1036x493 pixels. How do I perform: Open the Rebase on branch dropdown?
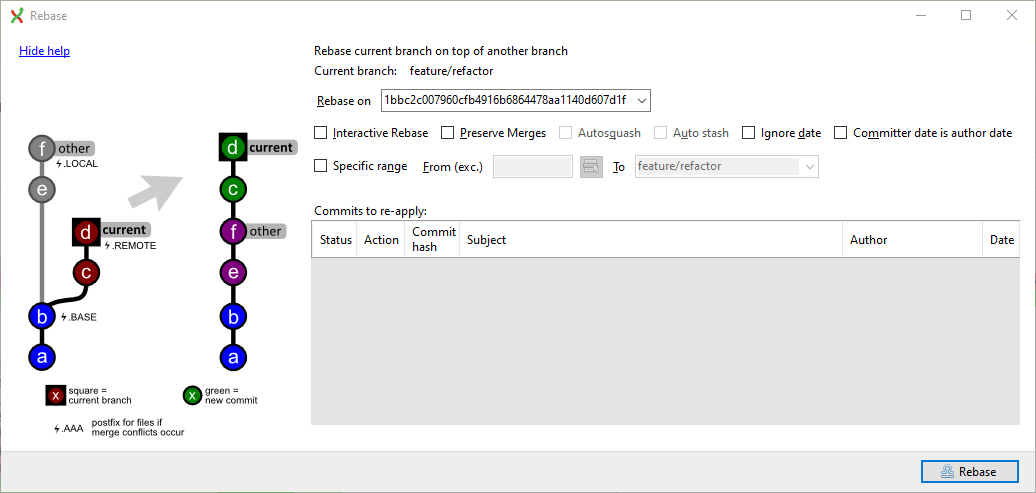[641, 100]
